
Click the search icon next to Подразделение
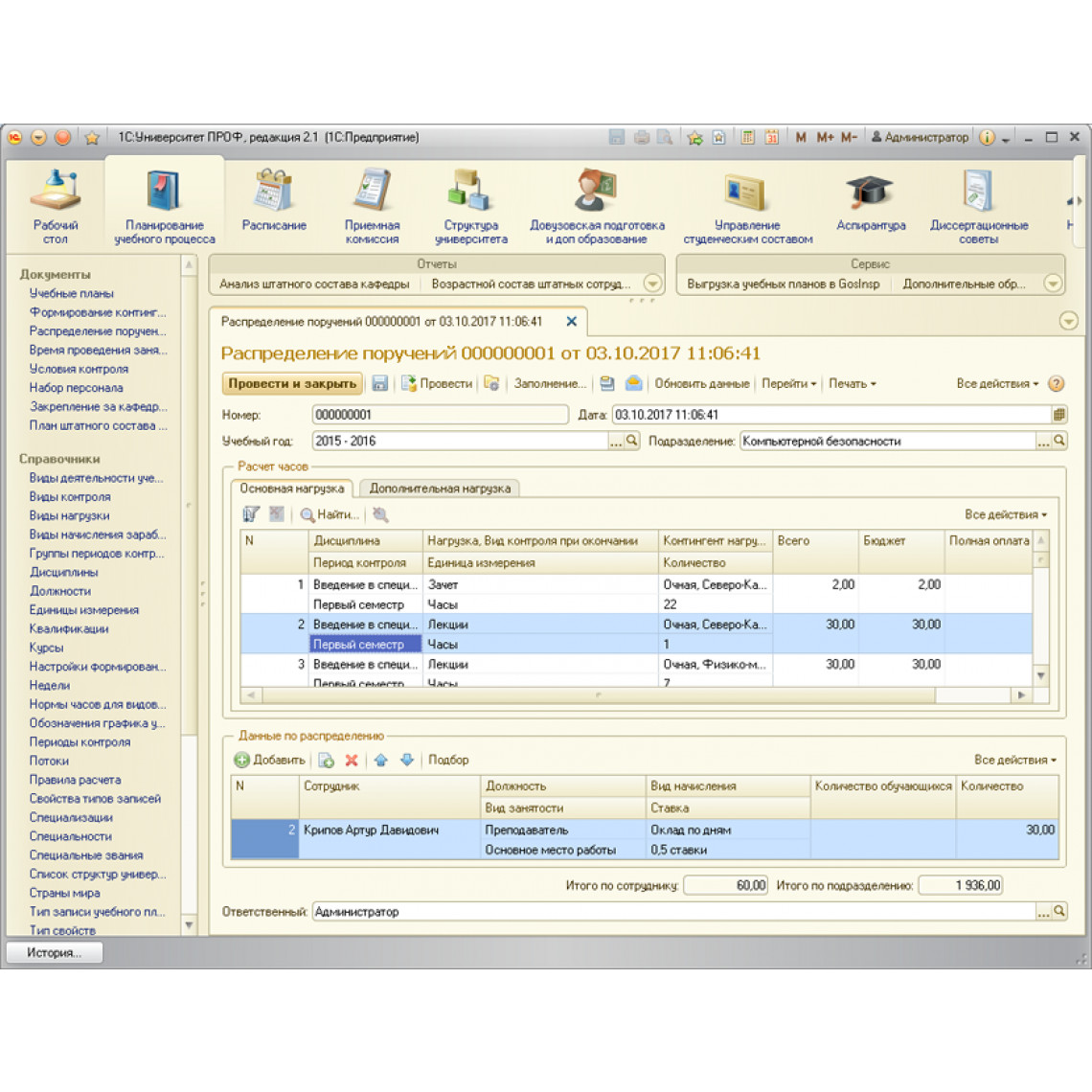(x=1058, y=441)
